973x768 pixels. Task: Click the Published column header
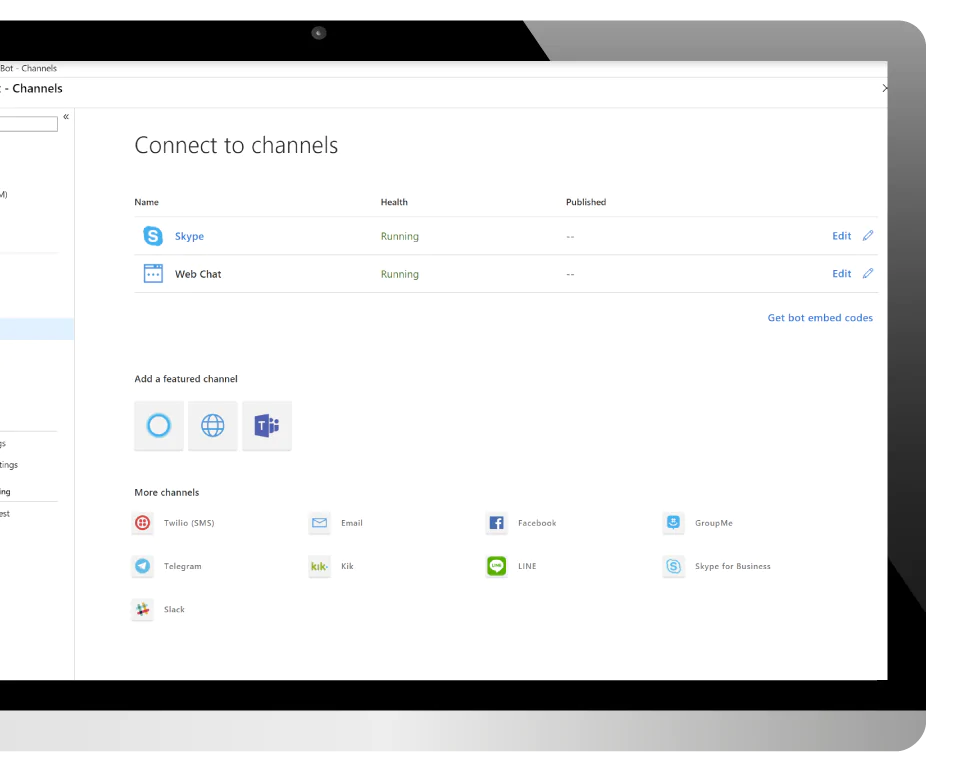click(586, 202)
